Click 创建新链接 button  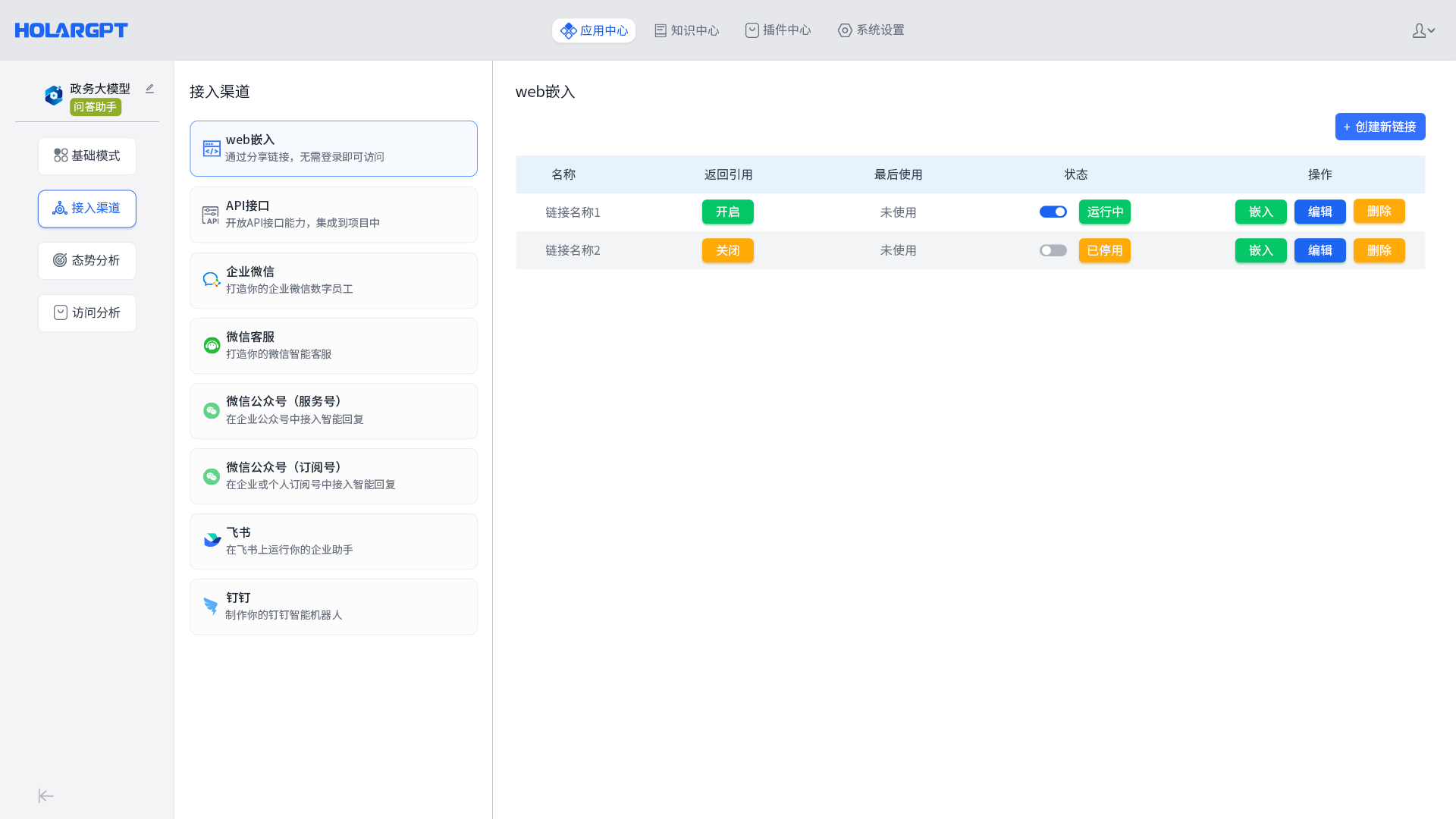pyautogui.click(x=1380, y=127)
